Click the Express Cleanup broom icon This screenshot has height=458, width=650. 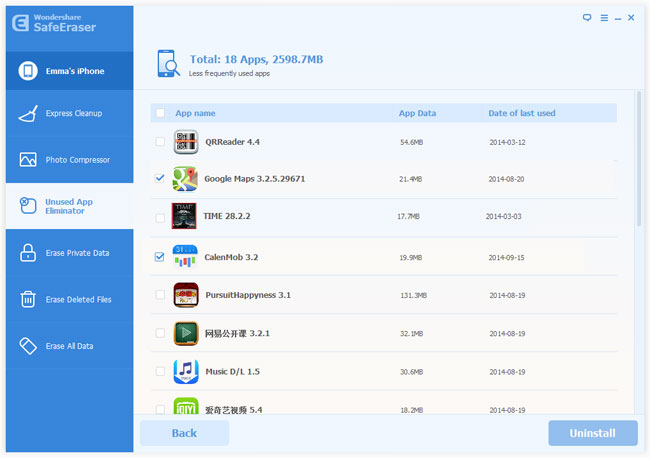coord(28,113)
